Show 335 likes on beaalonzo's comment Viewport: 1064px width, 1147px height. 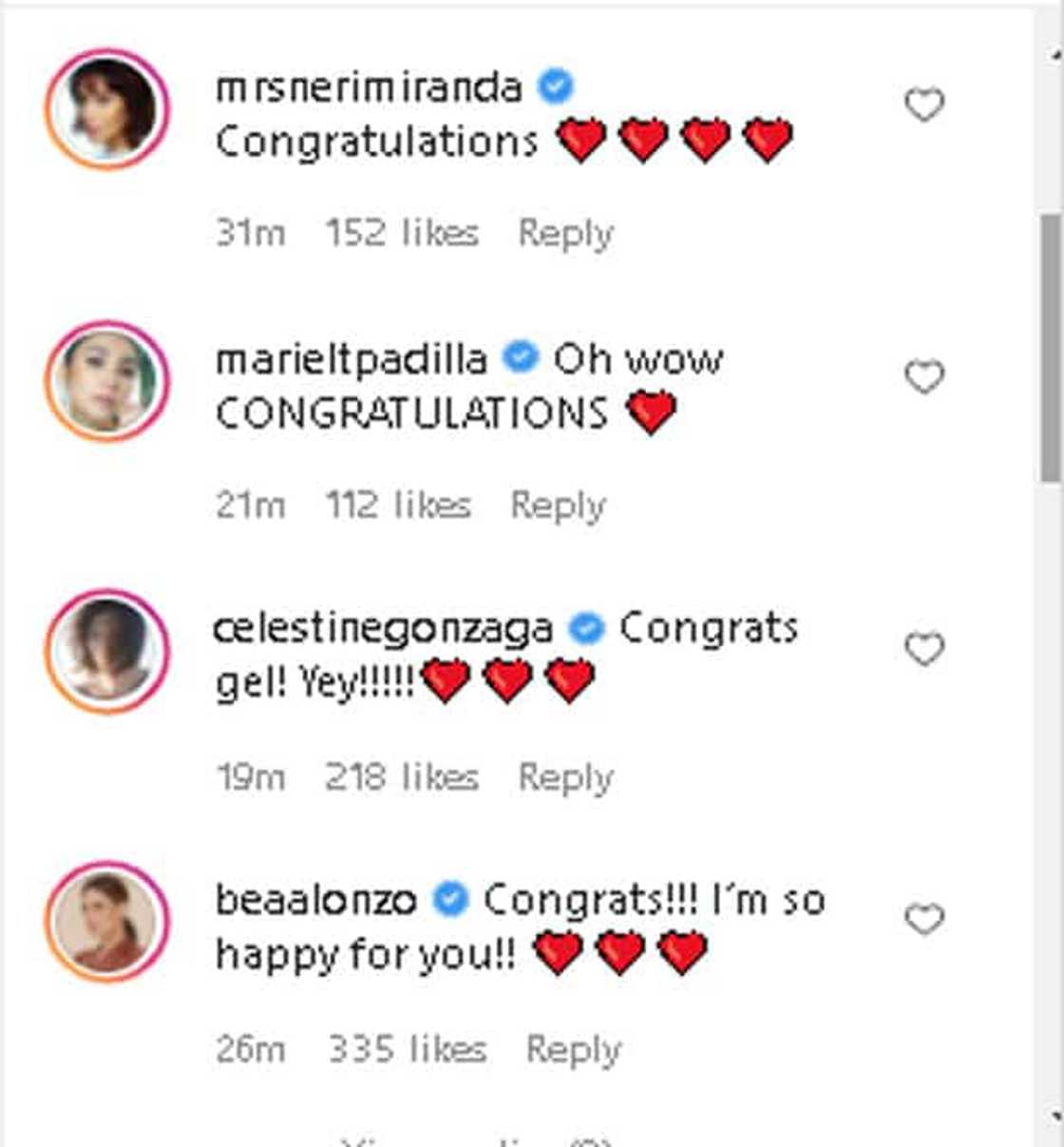pyautogui.click(x=408, y=1049)
